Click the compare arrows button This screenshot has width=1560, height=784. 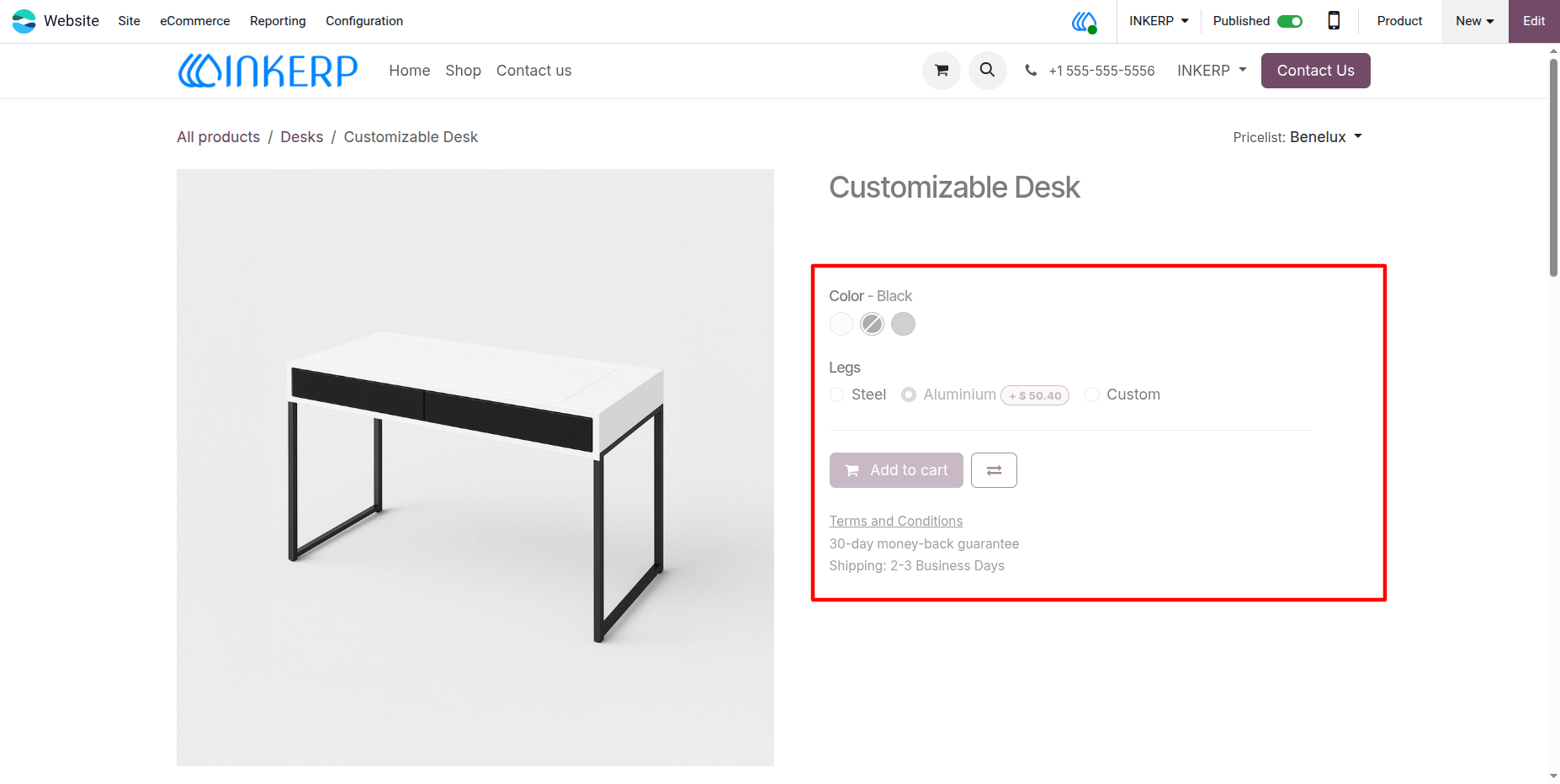(x=994, y=470)
